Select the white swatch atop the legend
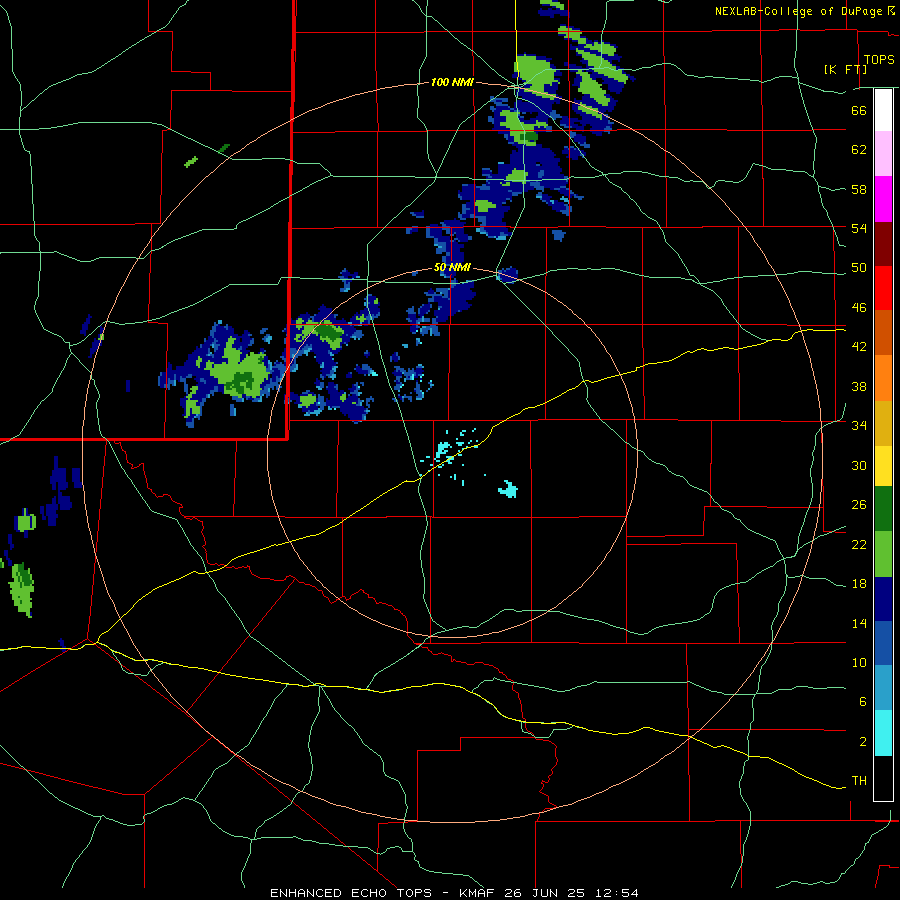900x900 pixels. coord(883,110)
